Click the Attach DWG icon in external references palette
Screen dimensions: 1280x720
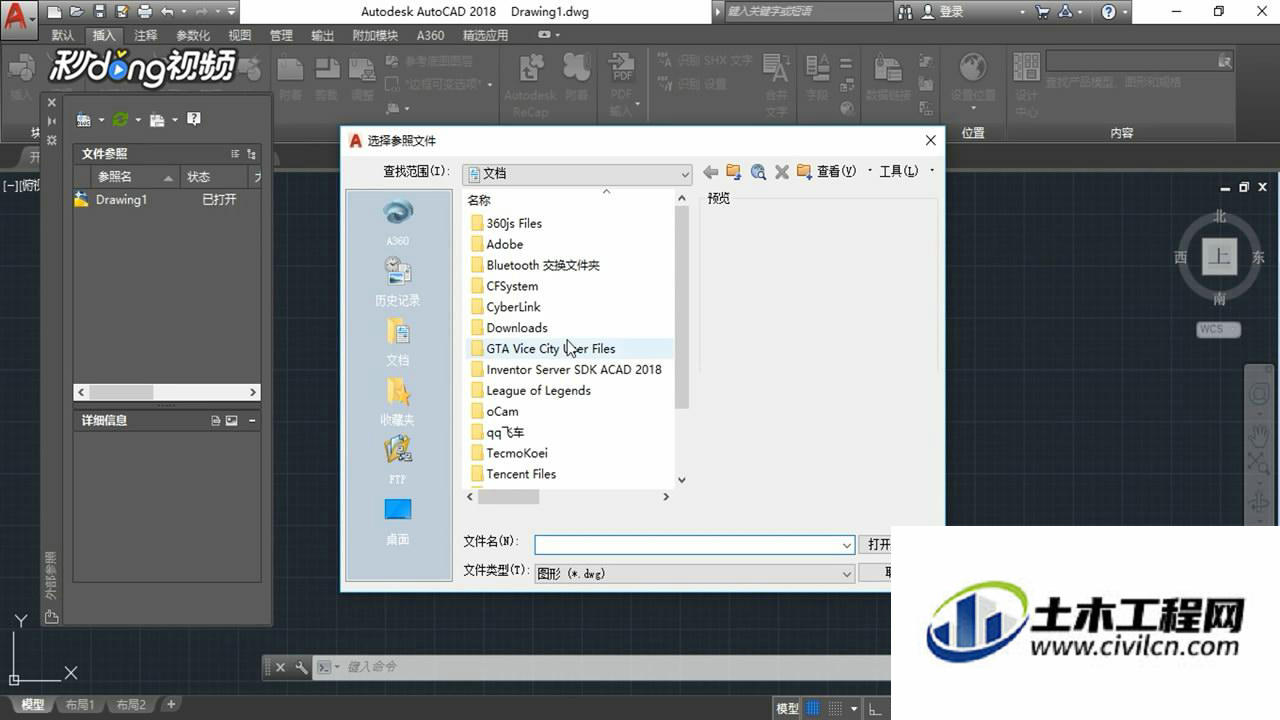tap(84, 120)
